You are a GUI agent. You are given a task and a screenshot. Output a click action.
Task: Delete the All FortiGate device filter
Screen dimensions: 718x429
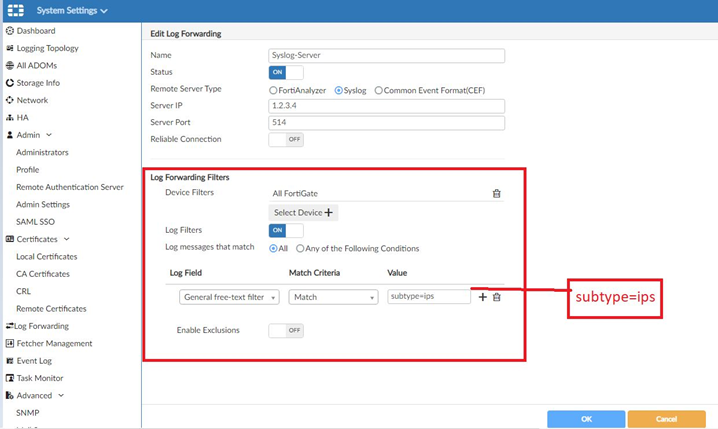click(496, 194)
